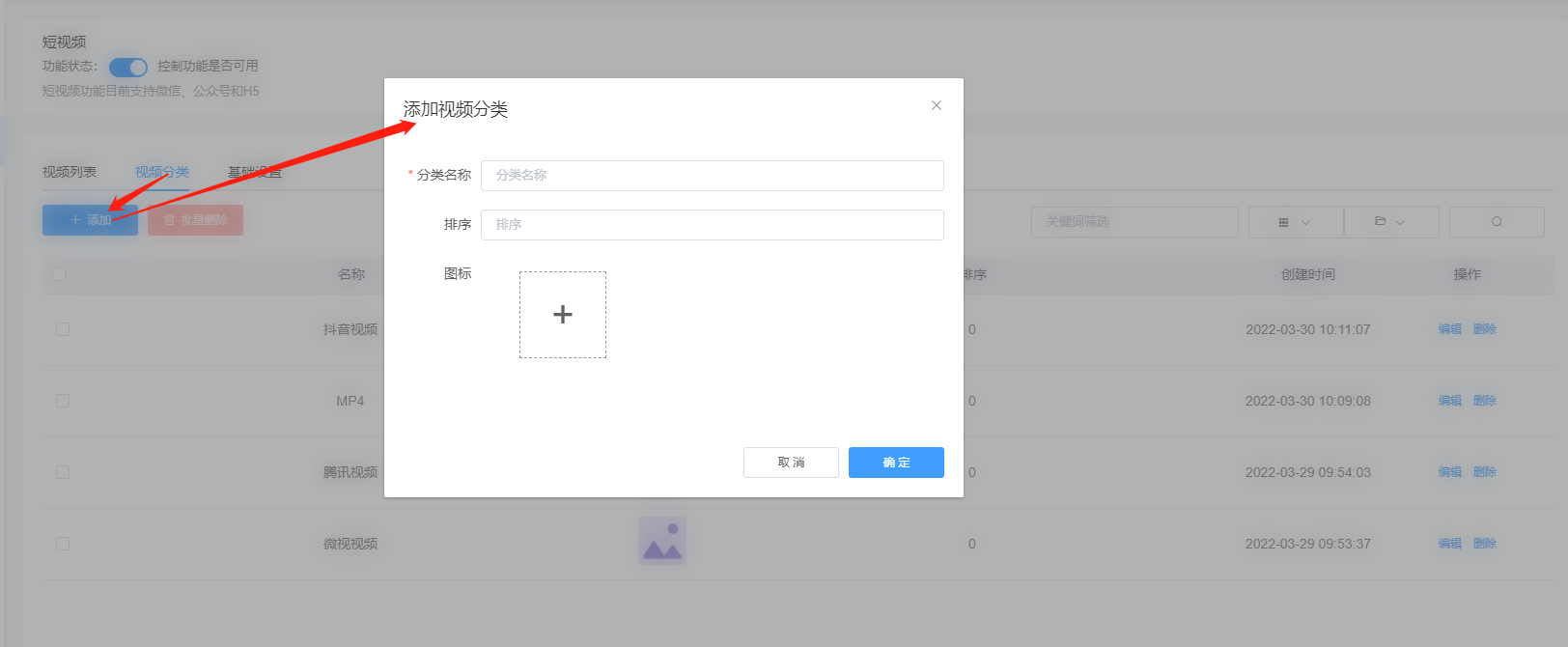Image resolution: width=1568 pixels, height=647 pixels.
Task: Click the plus icon upload box
Action: point(563,315)
